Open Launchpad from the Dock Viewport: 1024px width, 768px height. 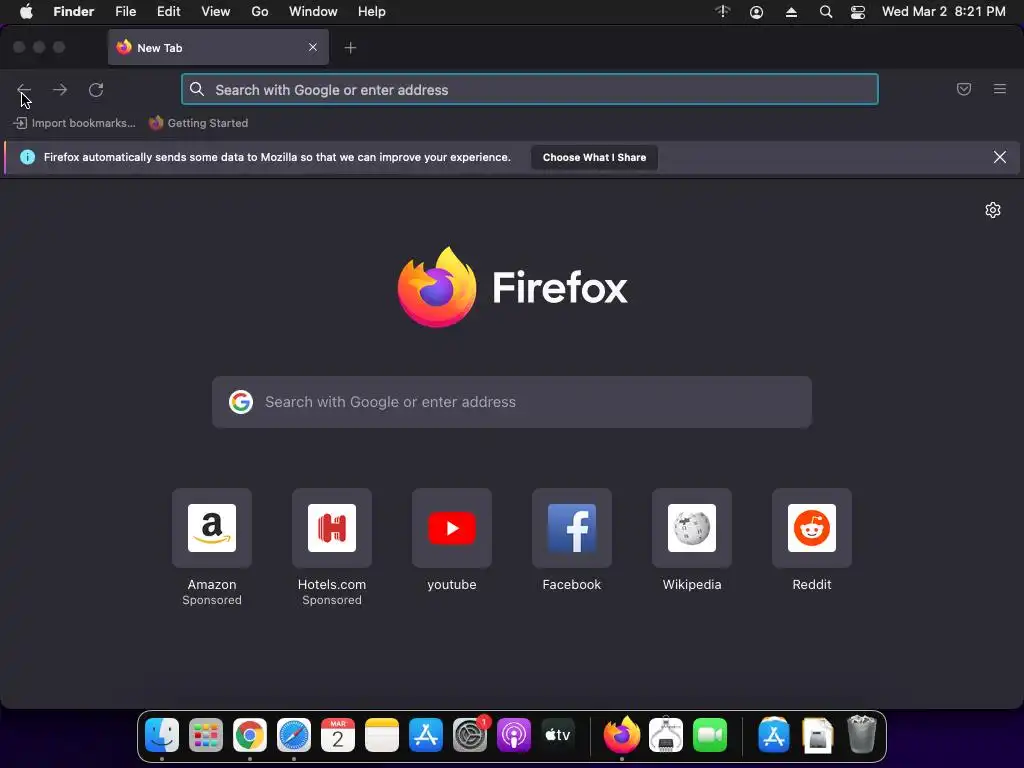click(206, 735)
